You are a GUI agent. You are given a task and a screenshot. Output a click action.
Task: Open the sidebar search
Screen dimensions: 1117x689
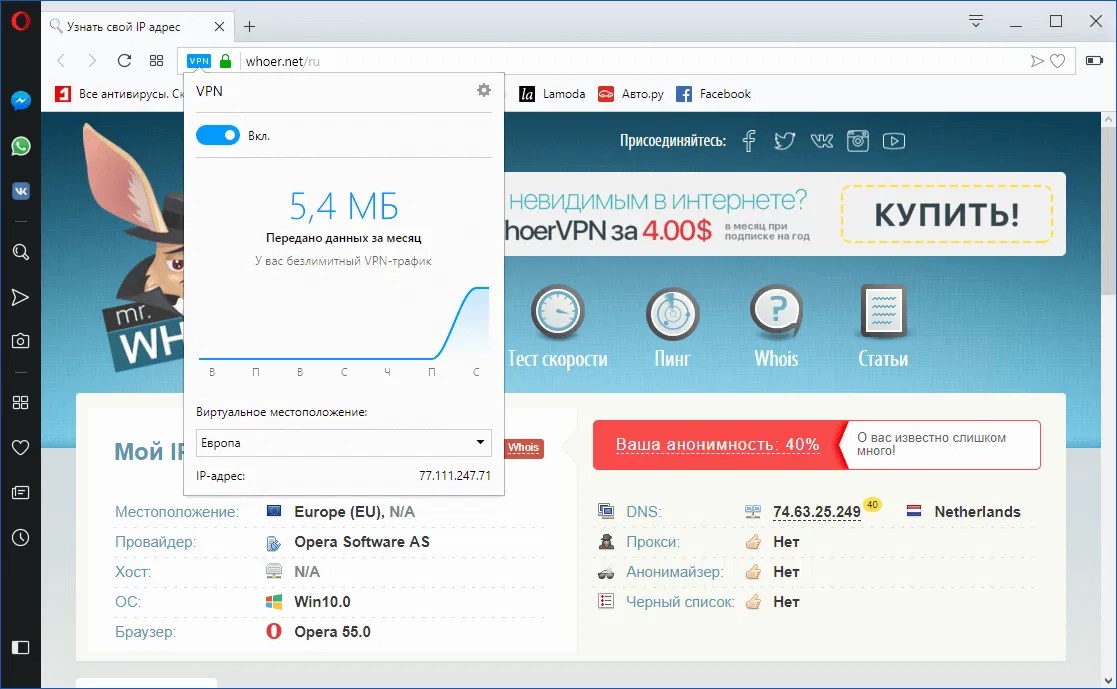click(21, 252)
